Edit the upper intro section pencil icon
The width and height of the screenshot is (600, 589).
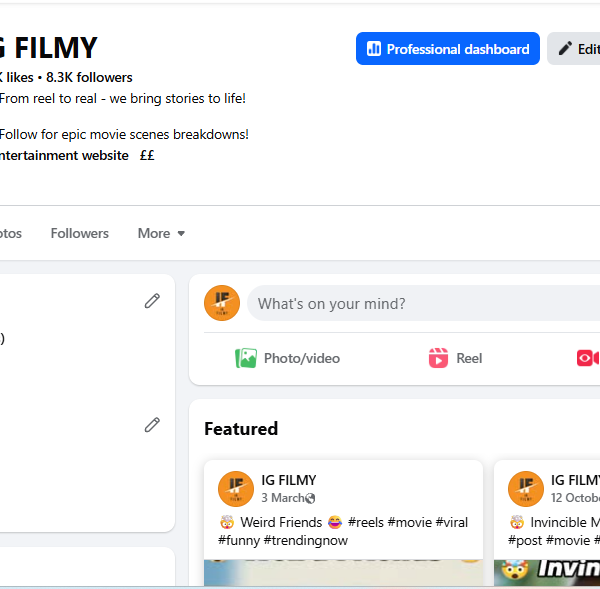point(152,301)
